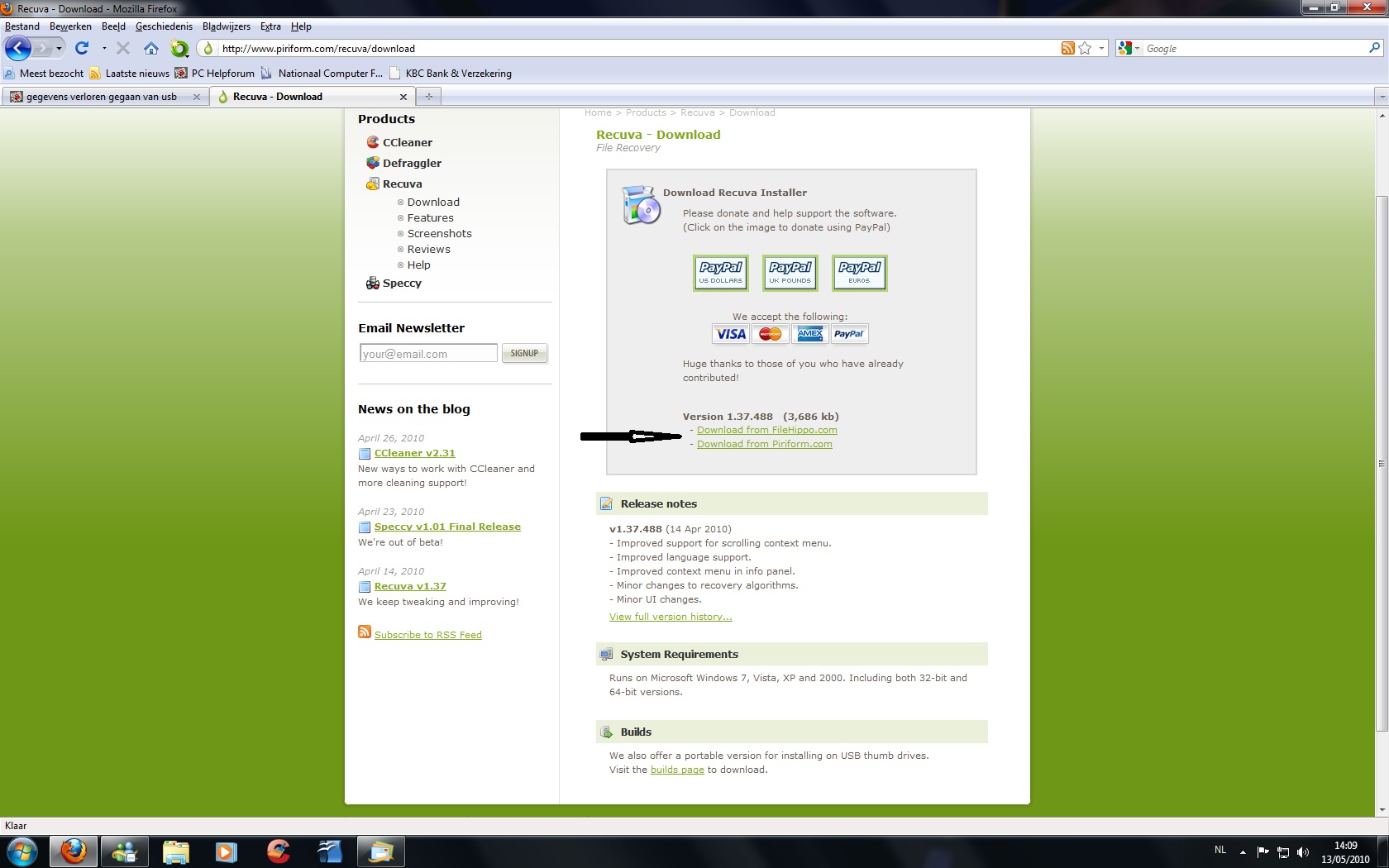Viewport: 1389px width, 868px height.
Task: Open Nationaal Computer F... bookmark
Action: [x=322, y=73]
